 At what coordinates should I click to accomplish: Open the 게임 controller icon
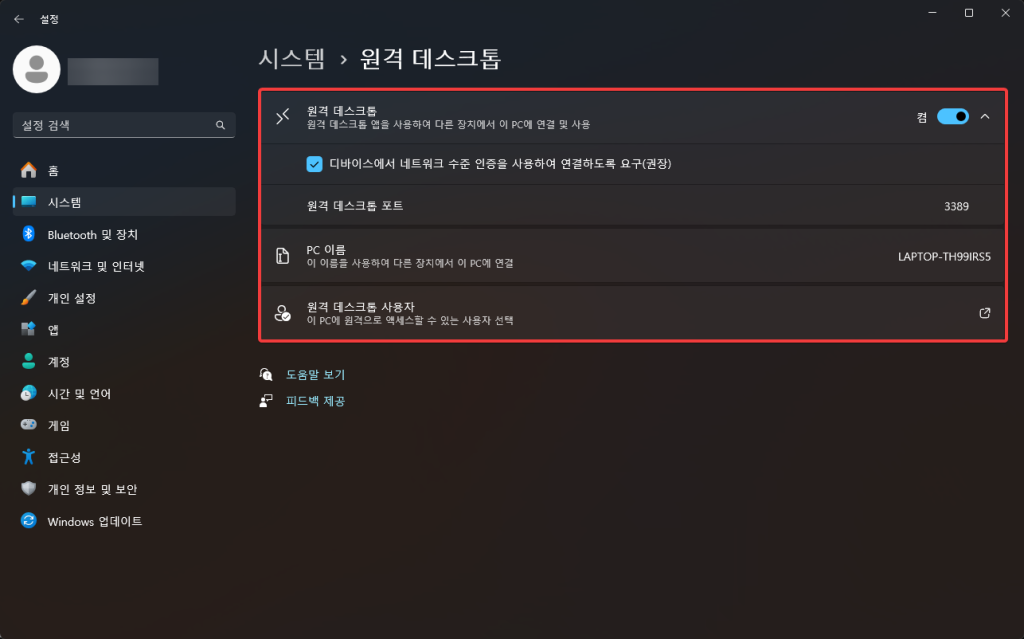point(29,425)
